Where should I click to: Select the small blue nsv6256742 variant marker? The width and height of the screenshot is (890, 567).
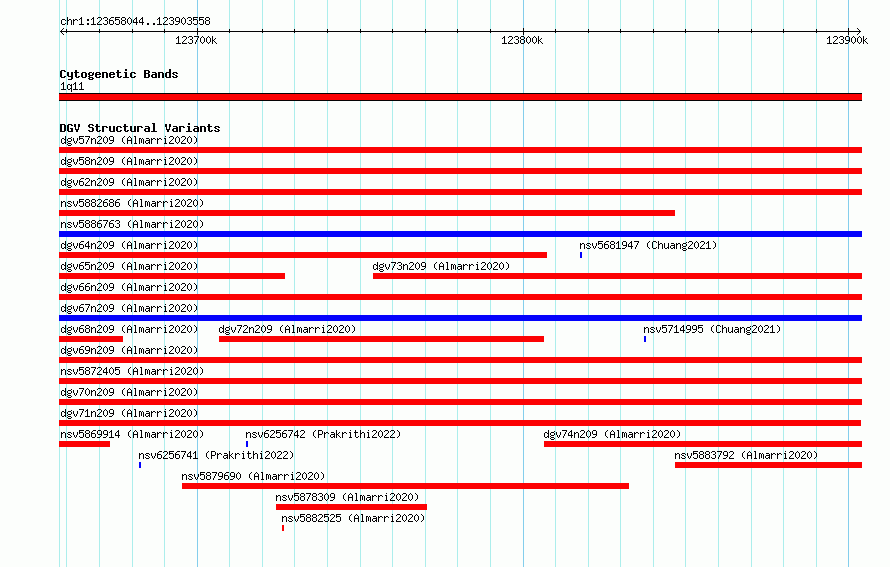[247, 444]
